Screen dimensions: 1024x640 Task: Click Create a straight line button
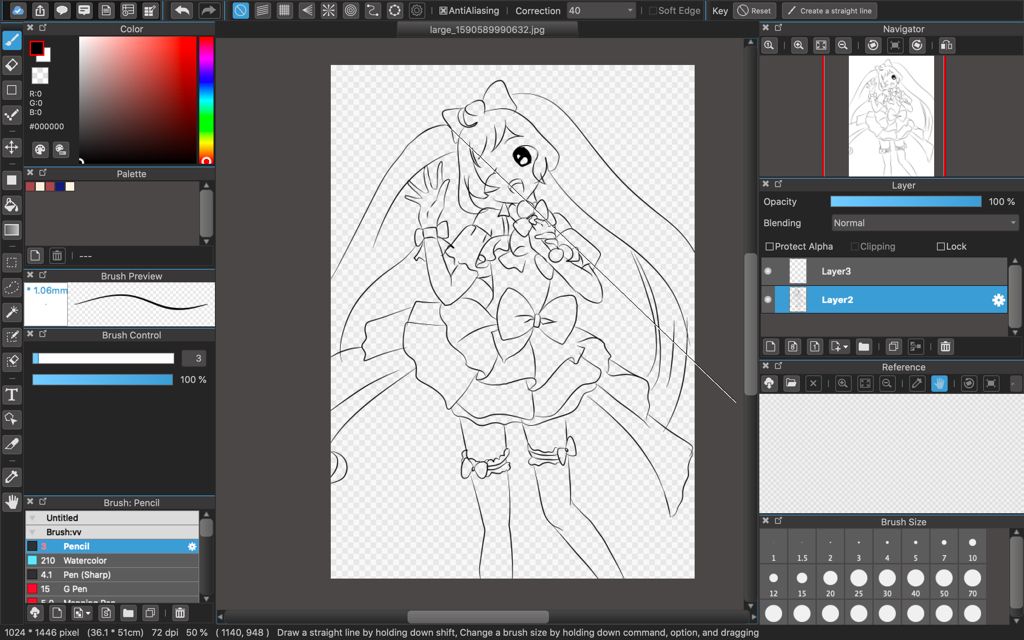pyautogui.click(x=829, y=10)
